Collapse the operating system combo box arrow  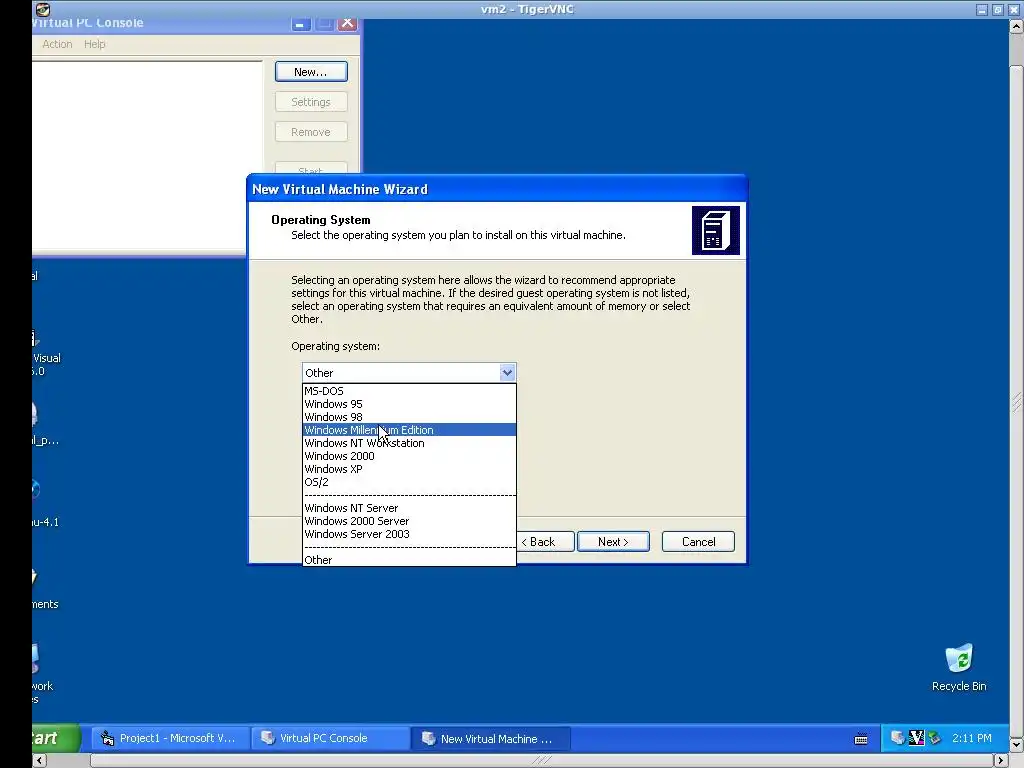pos(507,373)
